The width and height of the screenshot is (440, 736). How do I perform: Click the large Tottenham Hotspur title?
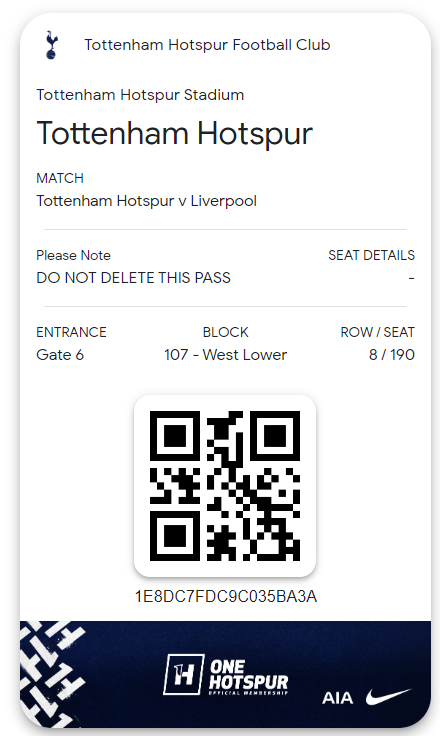pyautogui.click(x=174, y=134)
